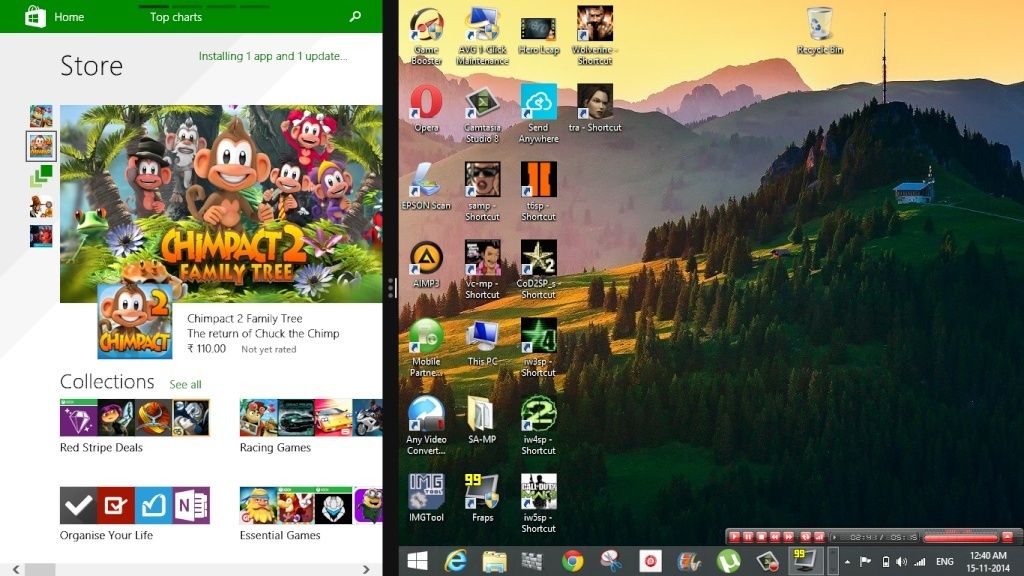Click fast-forward in the mini player widget
The width and height of the screenshot is (1024, 576).
point(789,537)
